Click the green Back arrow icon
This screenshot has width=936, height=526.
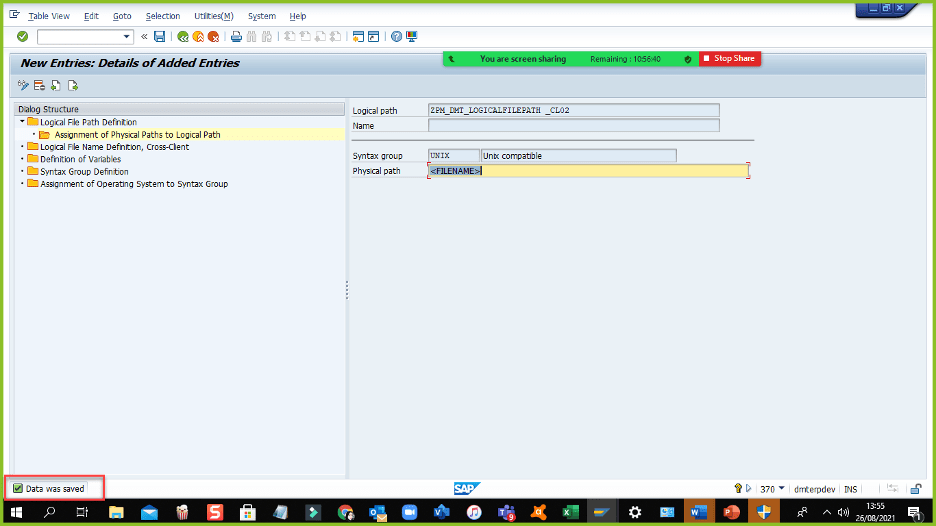(x=183, y=37)
